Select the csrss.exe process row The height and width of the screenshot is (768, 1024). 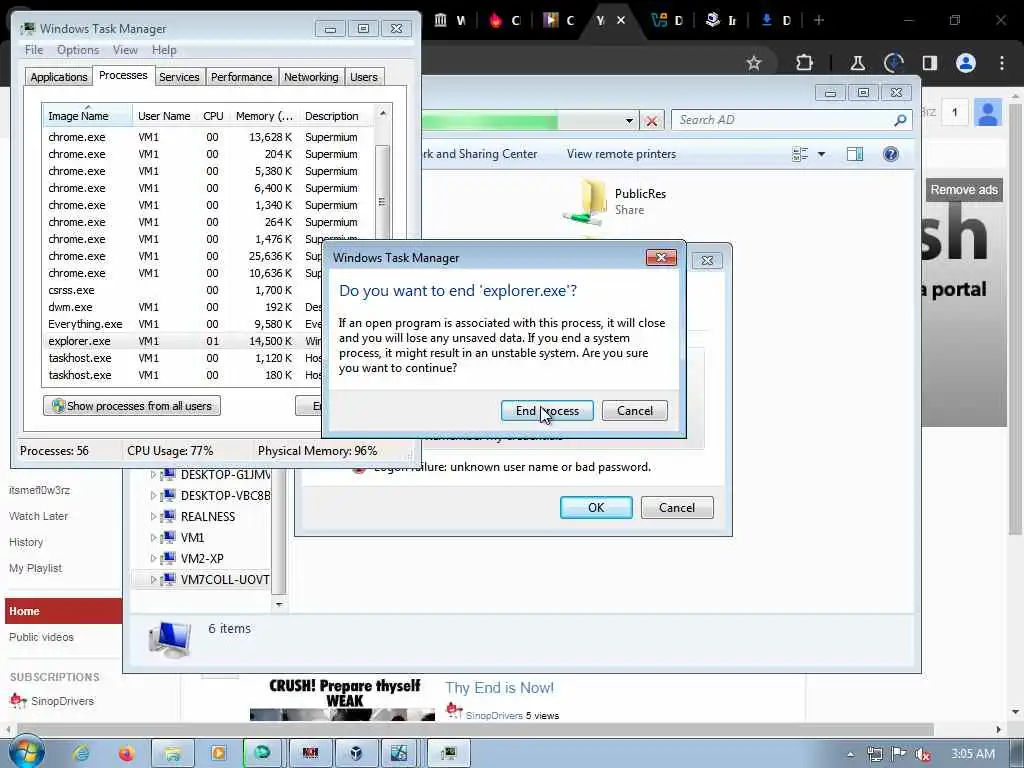(x=185, y=290)
